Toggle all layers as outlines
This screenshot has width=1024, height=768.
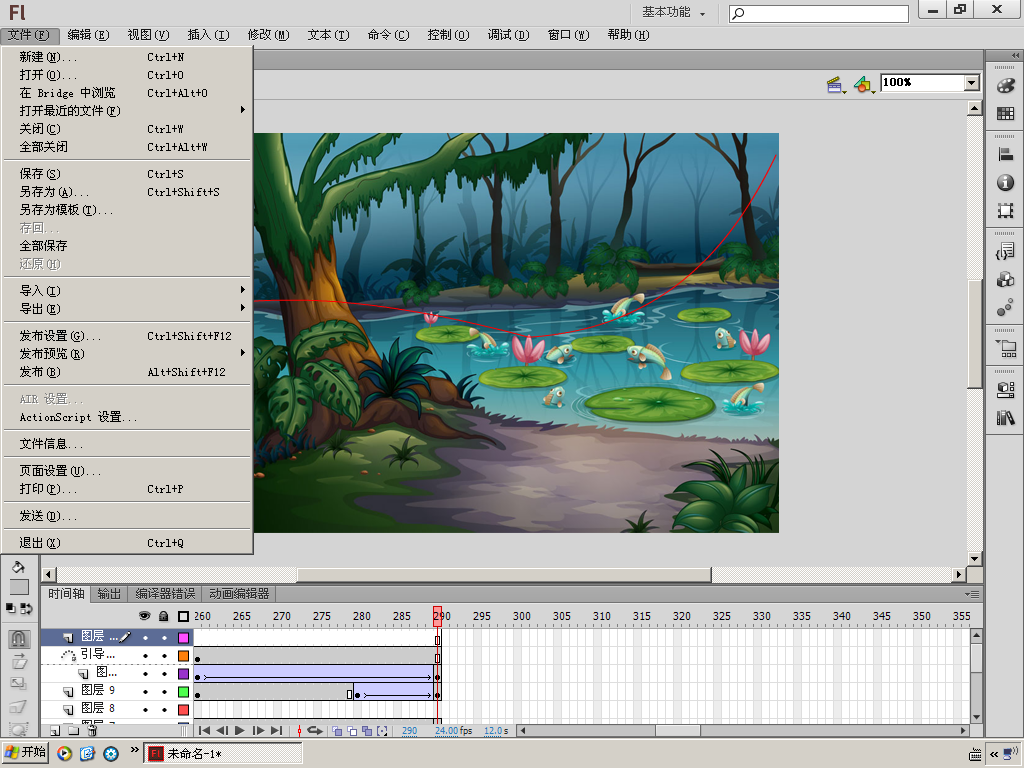pos(184,616)
